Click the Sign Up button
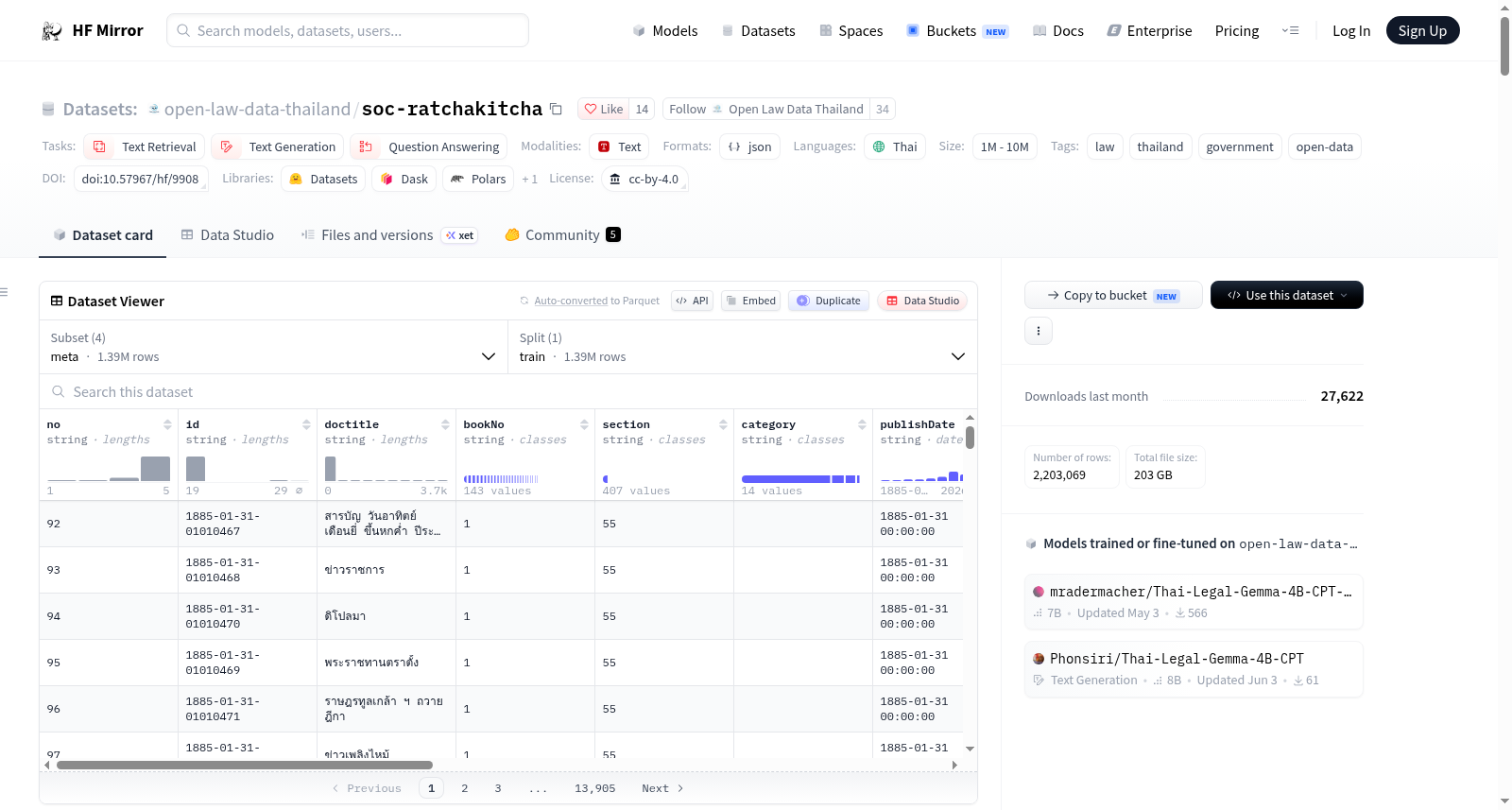This screenshot has height=810, width=1512. 1422,31
